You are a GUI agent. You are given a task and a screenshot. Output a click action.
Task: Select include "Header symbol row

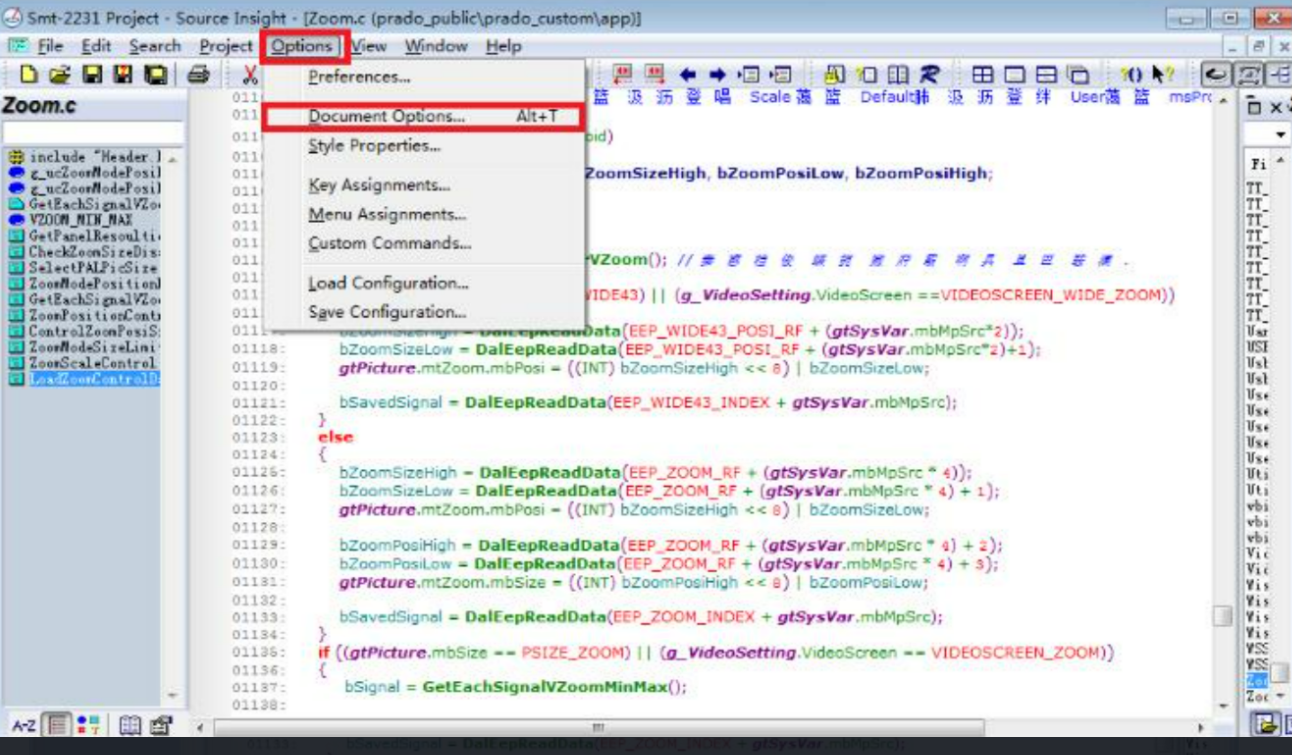pyautogui.click(x=84, y=157)
